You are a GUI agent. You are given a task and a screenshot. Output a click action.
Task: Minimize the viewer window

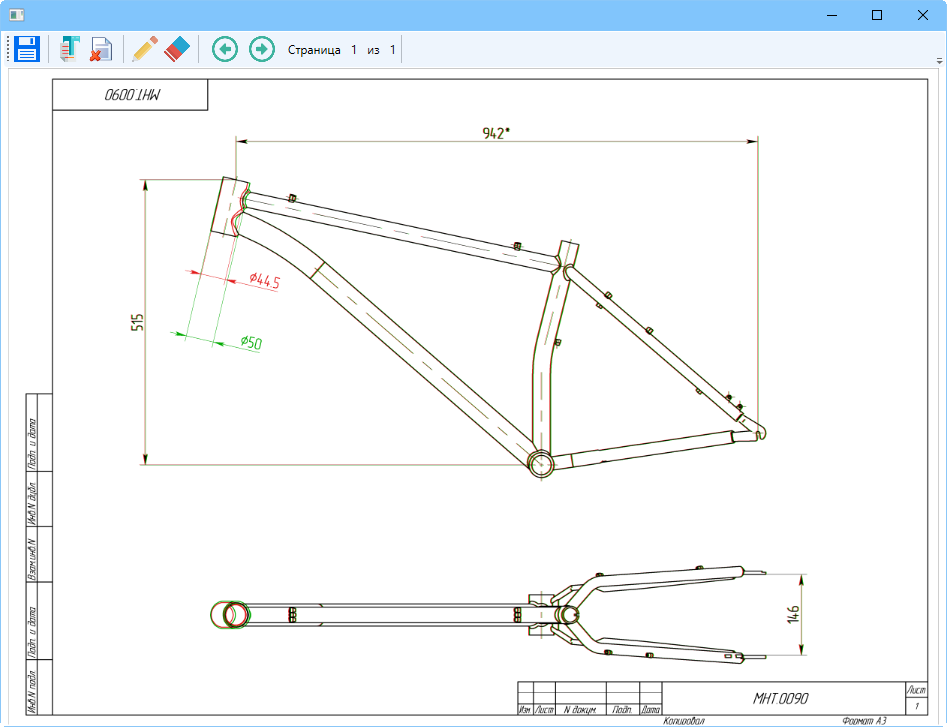click(831, 15)
